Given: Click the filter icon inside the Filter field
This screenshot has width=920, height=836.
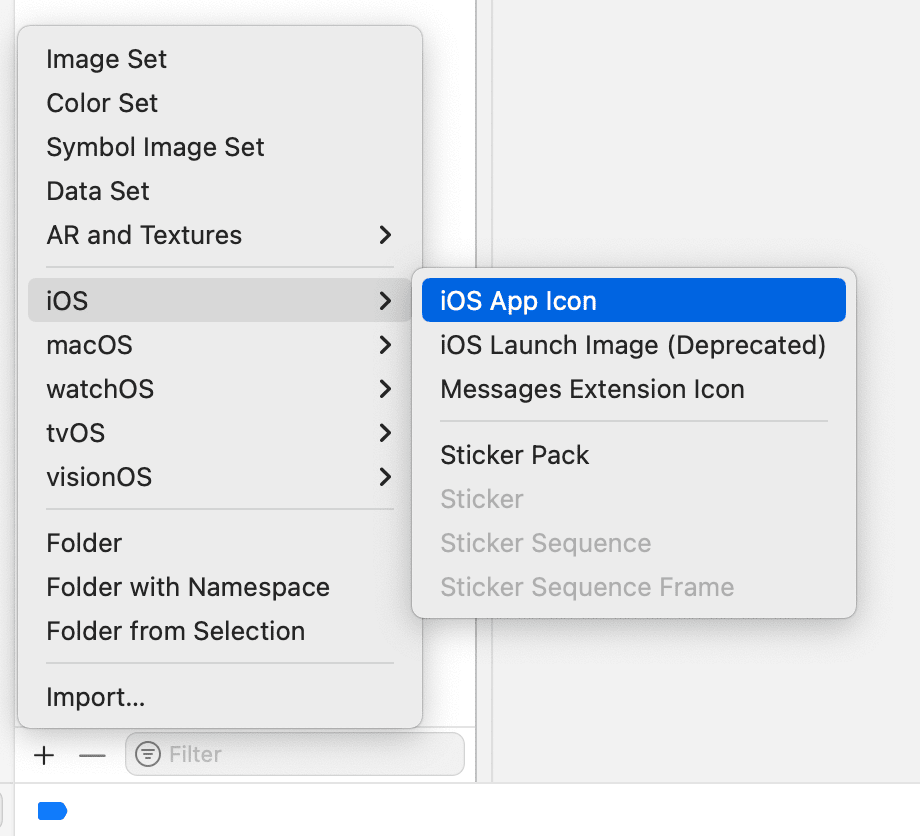Looking at the screenshot, I should click(x=146, y=754).
